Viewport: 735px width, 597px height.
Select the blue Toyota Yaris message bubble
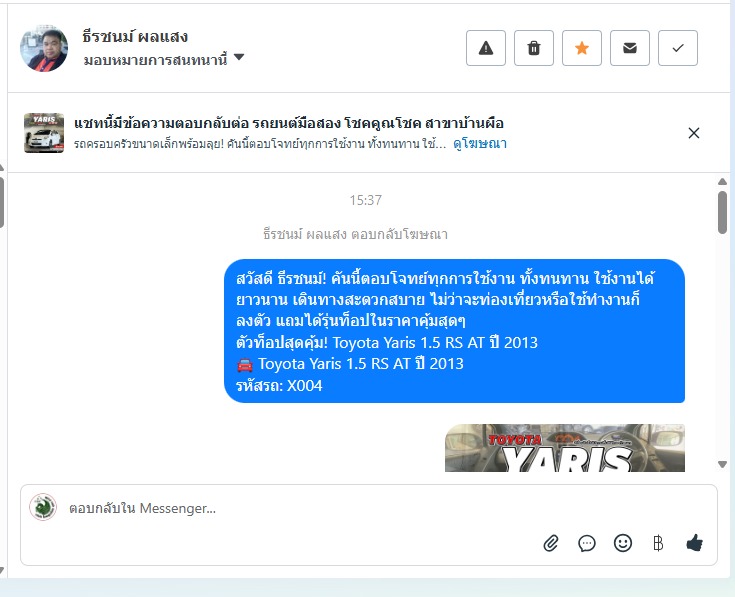[454, 331]
